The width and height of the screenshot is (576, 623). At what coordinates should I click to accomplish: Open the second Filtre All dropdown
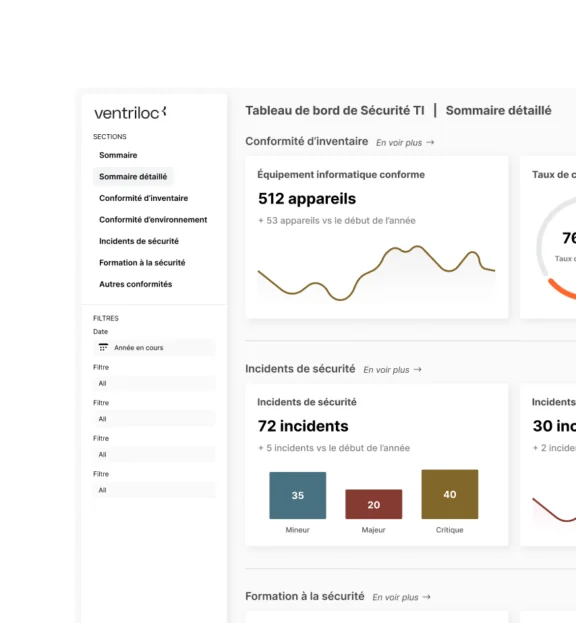(x=155, y=419)
